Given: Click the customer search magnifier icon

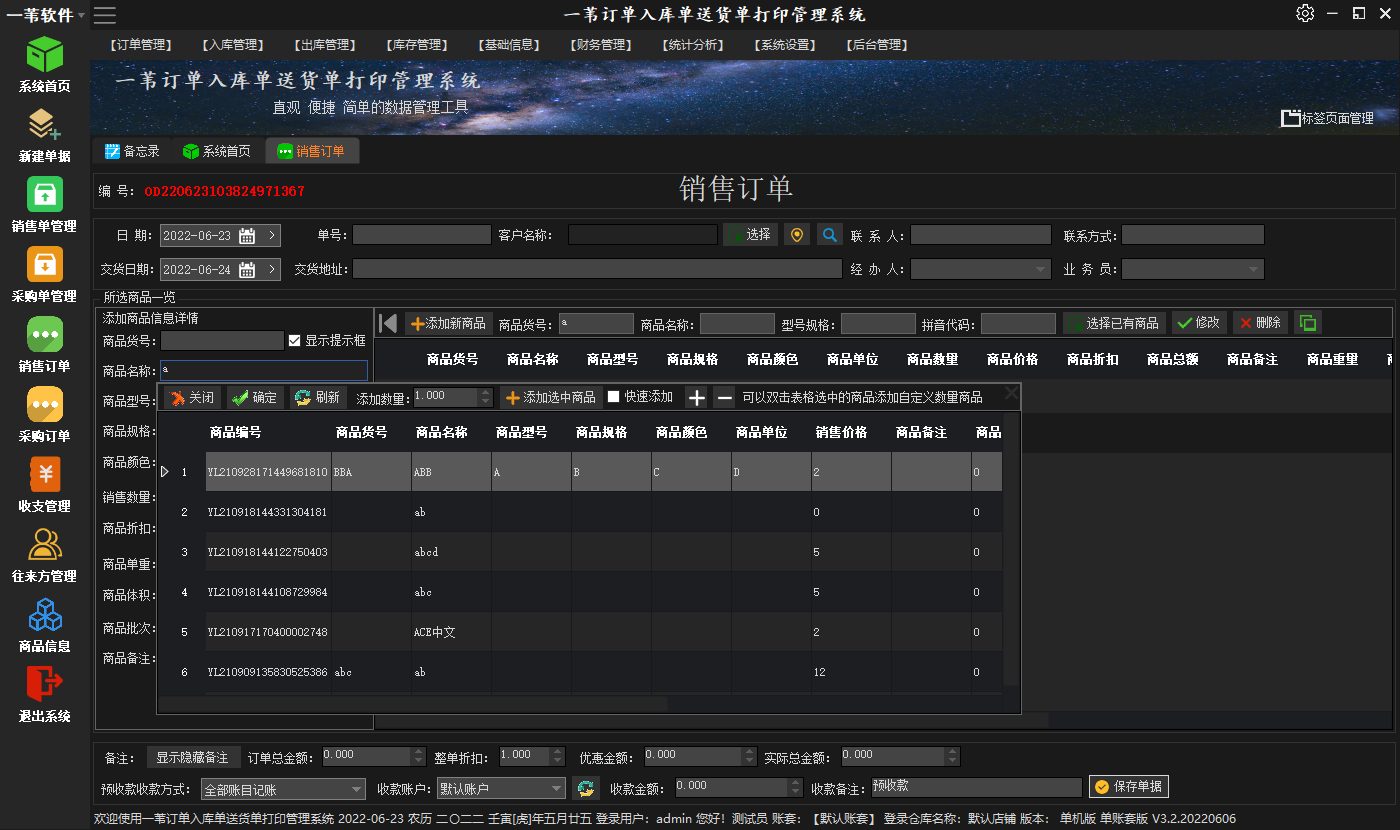Looking at the screenshot, I should click(x=830, y=235).
